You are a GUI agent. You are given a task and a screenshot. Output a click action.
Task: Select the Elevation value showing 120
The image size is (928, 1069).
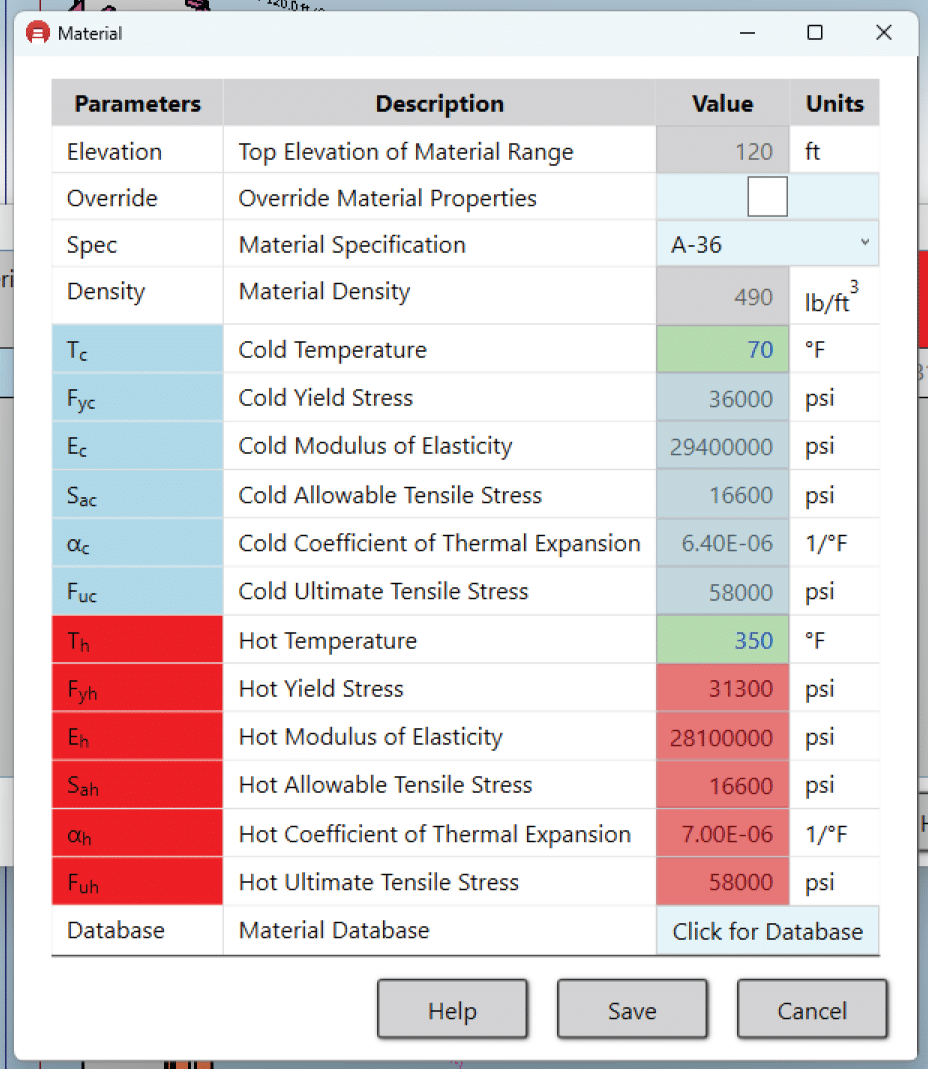[x=720, y=151]
